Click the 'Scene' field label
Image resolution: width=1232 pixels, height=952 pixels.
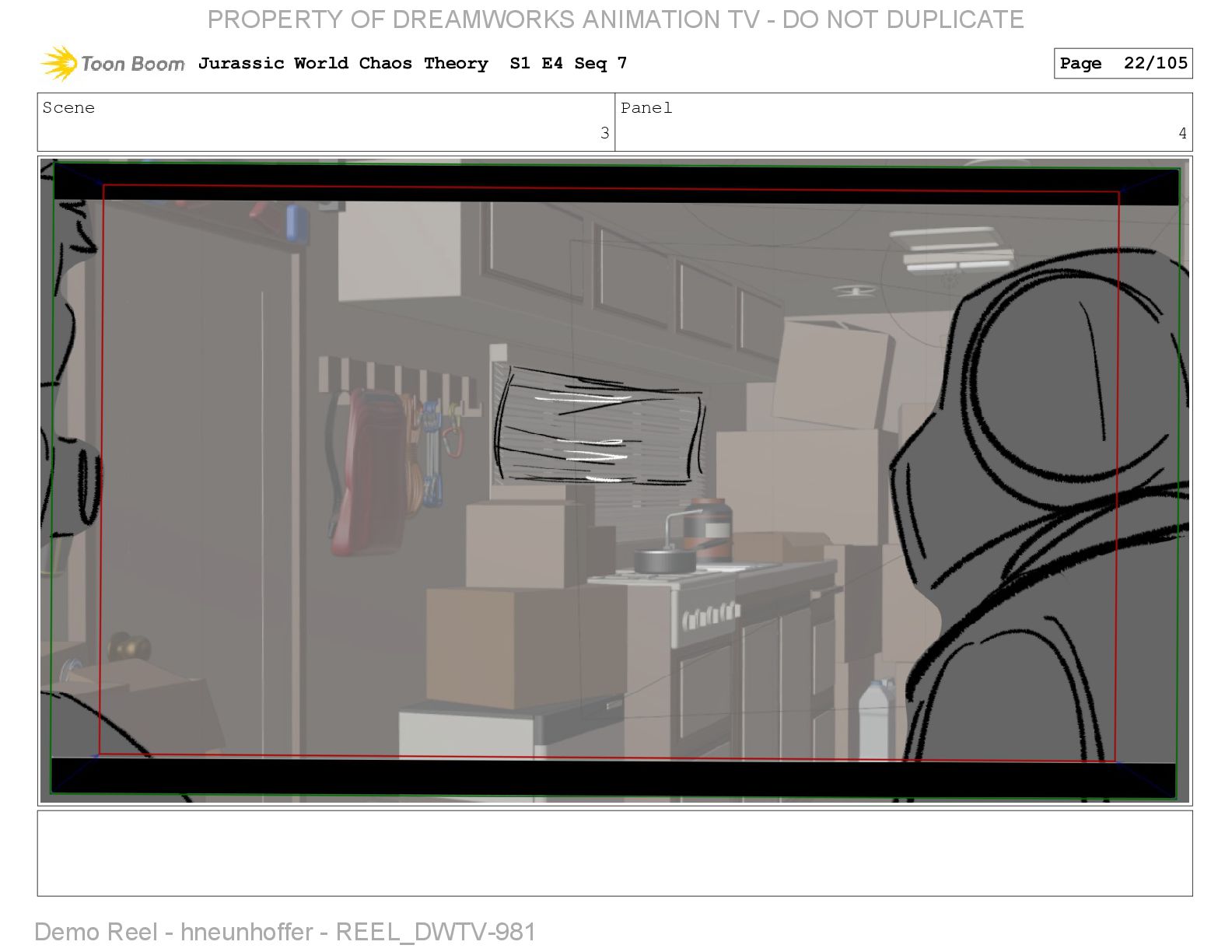pos(68,107)
